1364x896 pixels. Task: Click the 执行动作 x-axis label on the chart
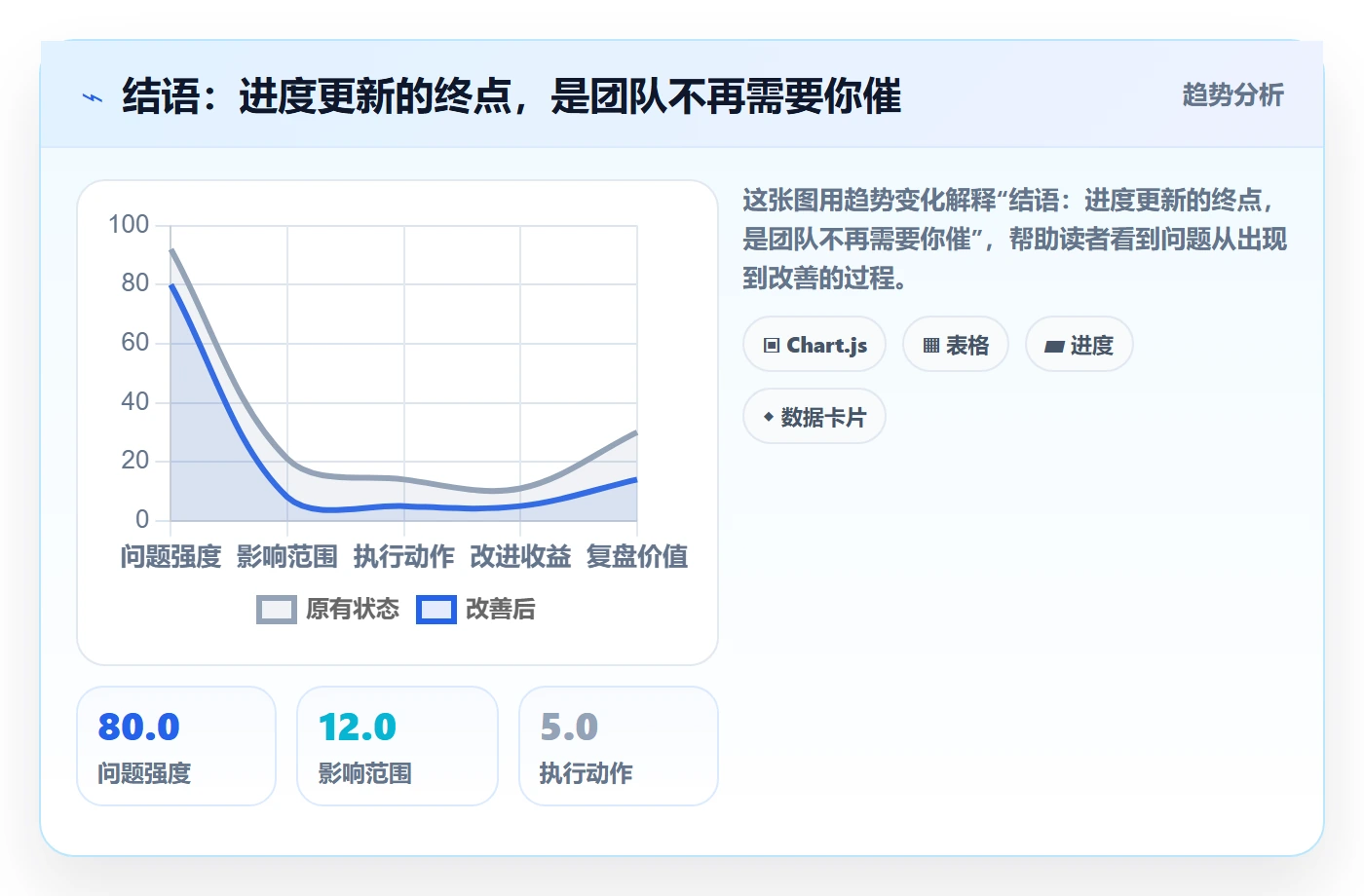(404, 557)
